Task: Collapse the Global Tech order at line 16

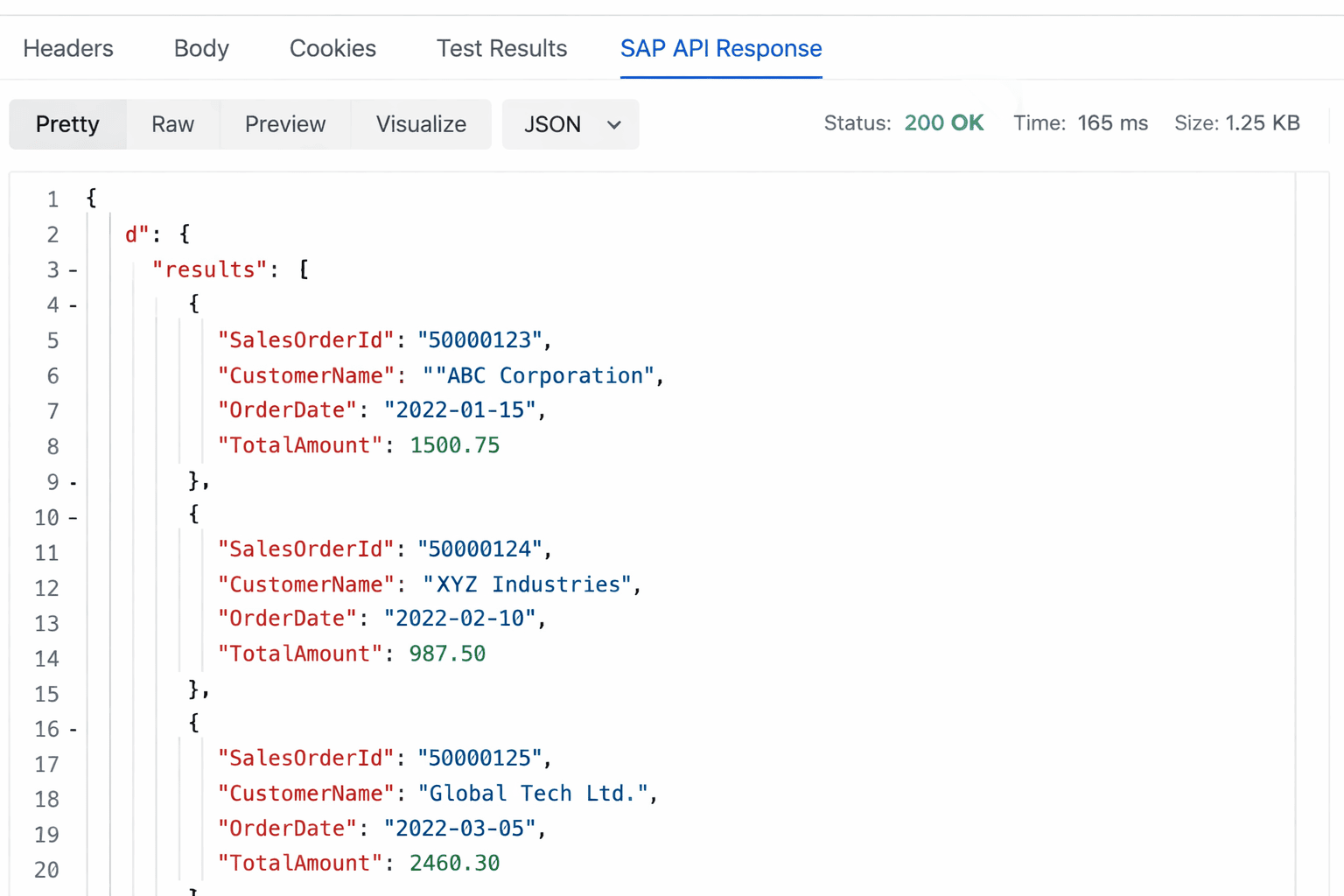Action: coord(72,729)
